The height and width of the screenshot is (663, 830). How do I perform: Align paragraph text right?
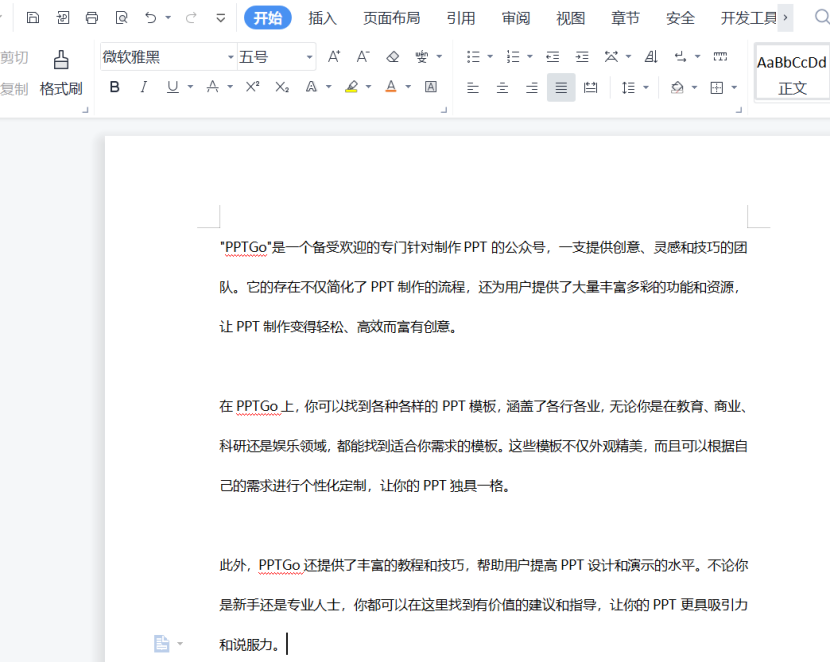click(x=532, y=87)
